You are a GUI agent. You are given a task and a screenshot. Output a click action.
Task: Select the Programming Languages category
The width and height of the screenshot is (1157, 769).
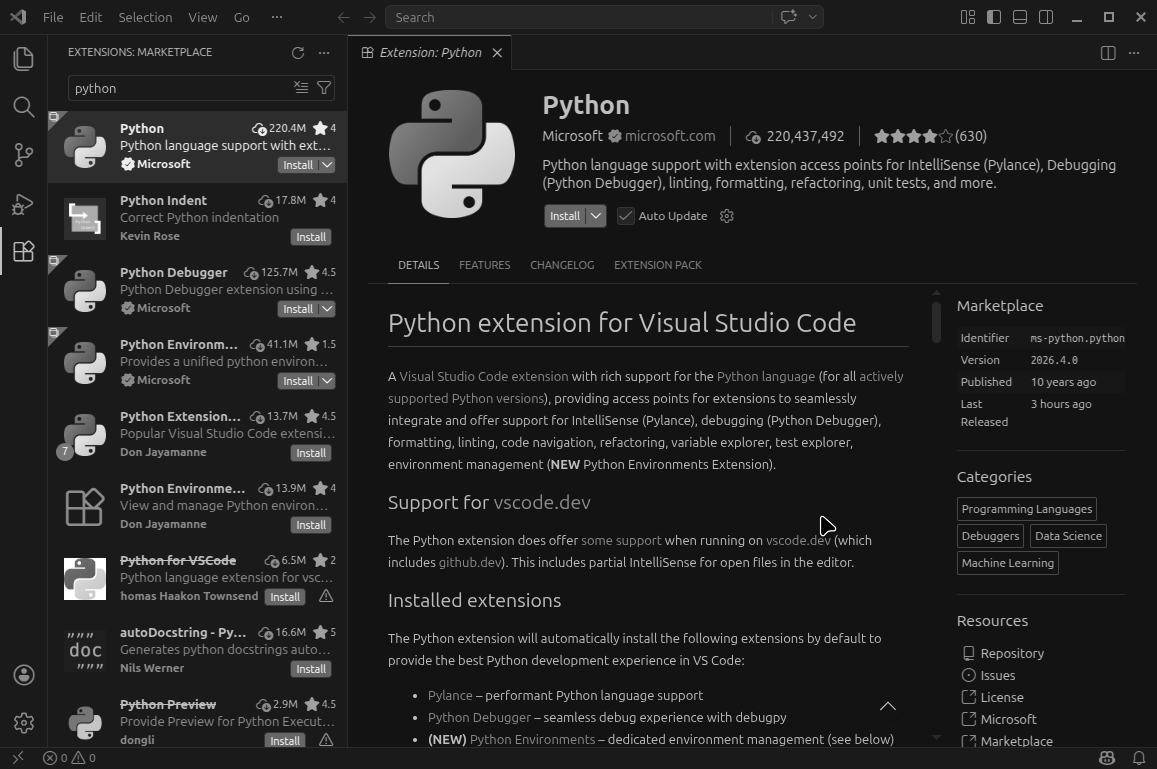click(1026, 509)
